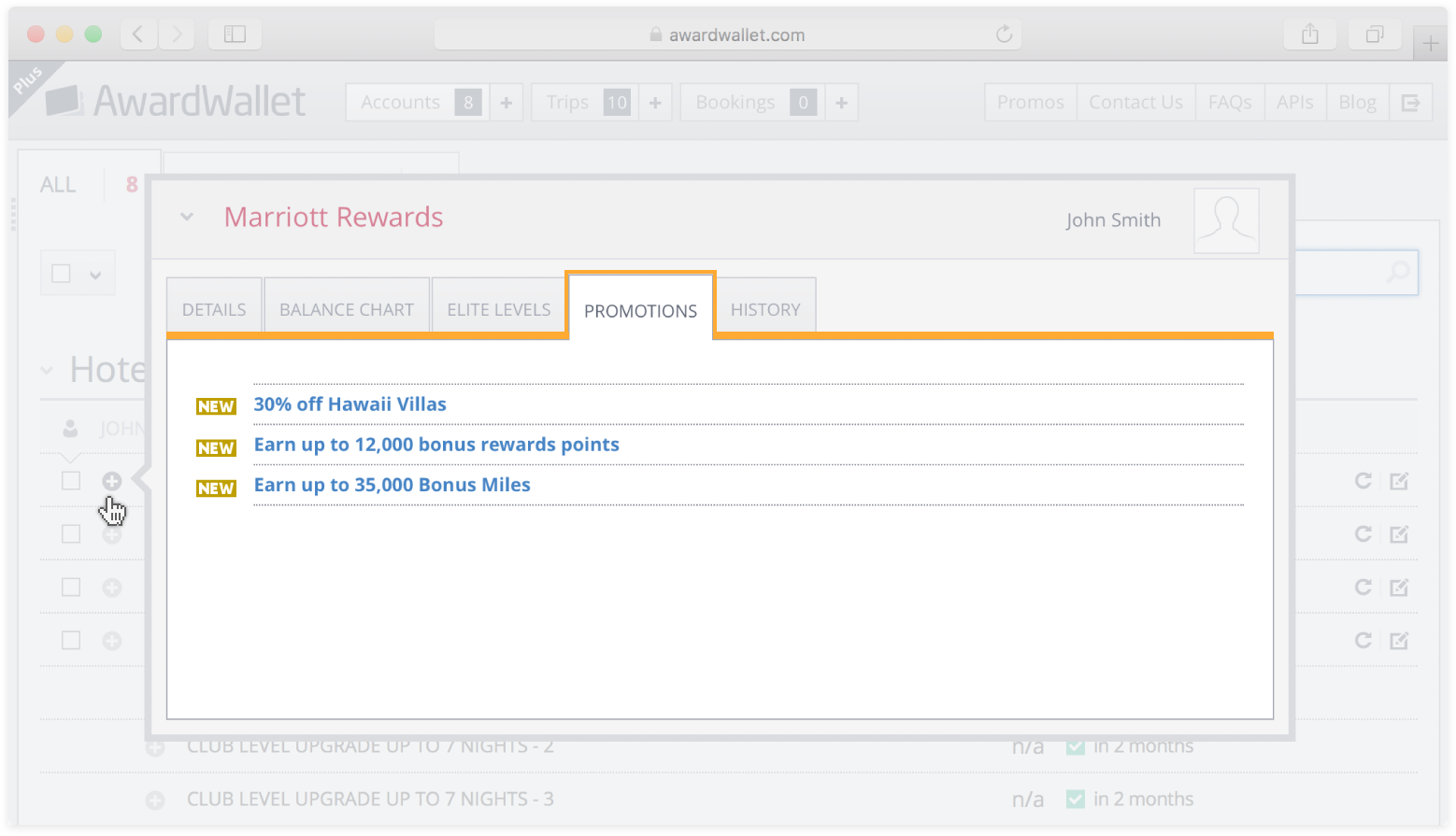Expand Club Level Upgrade Nights - 3 row
The width and height of the screenshot is (1456, 836).
(155, 801)
